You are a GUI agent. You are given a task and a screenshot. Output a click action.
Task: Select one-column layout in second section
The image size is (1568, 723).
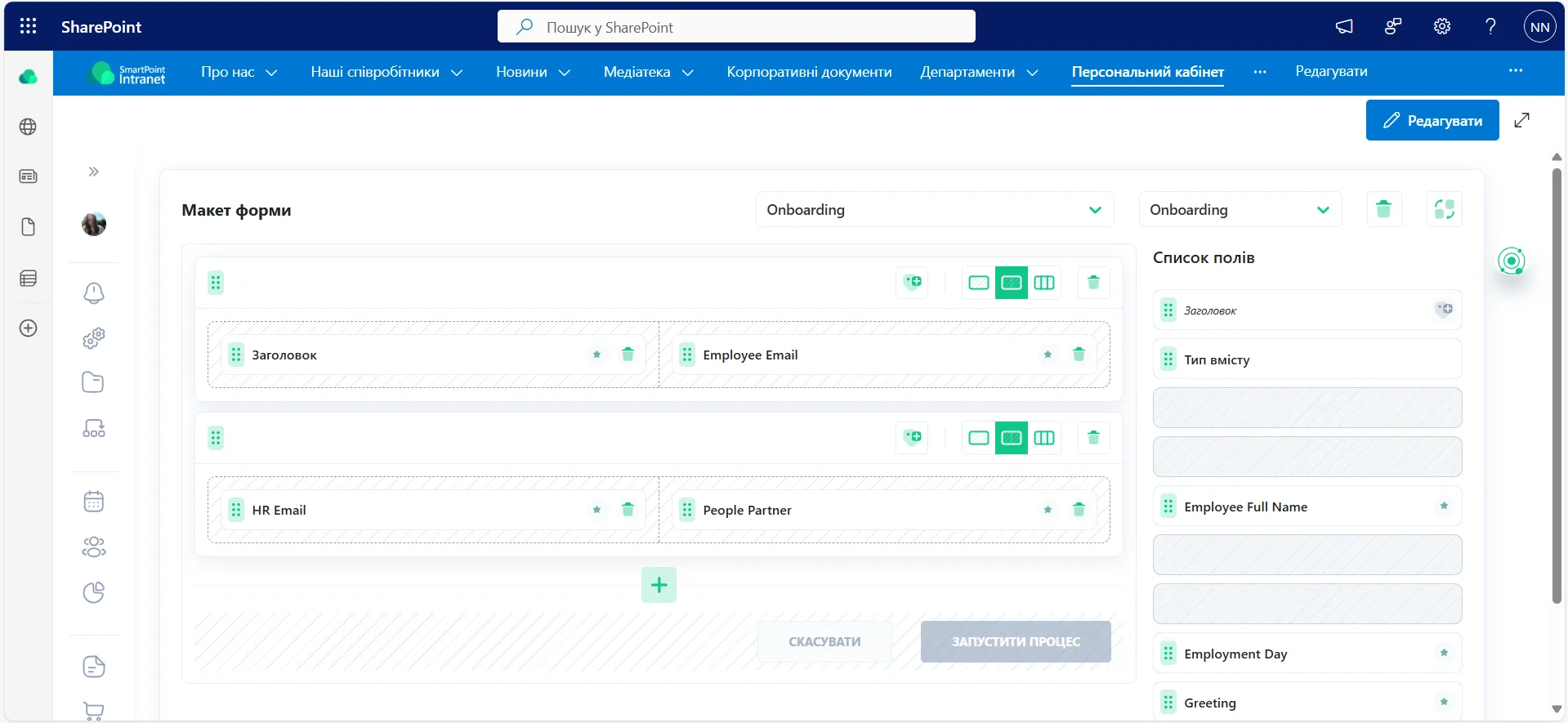(978, 438)
